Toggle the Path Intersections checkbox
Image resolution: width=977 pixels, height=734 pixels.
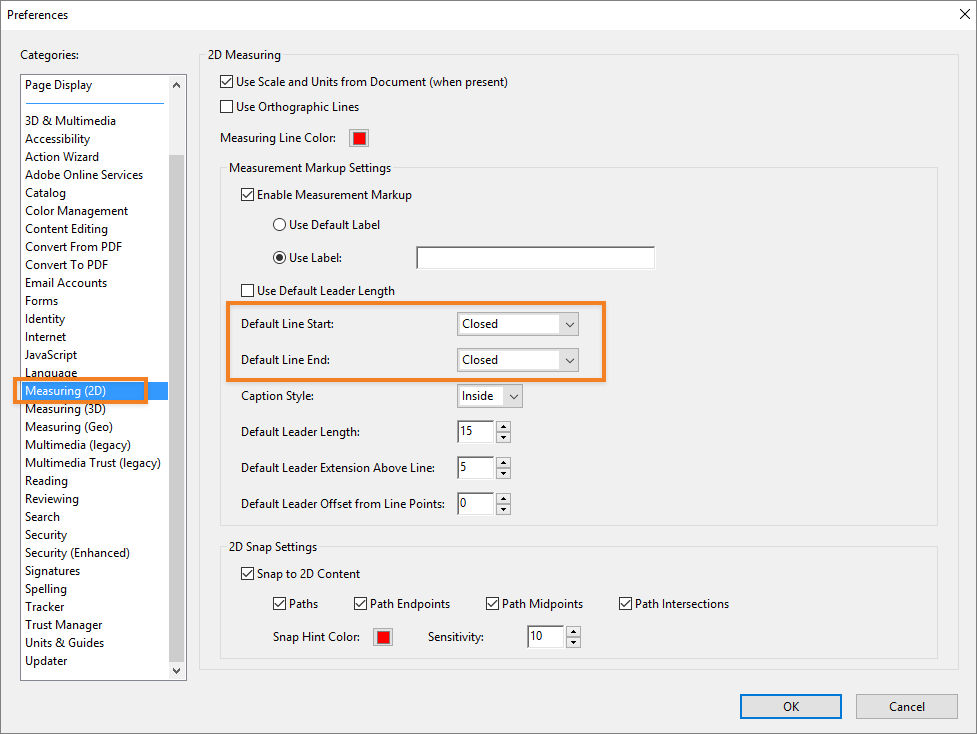point(625,603)
